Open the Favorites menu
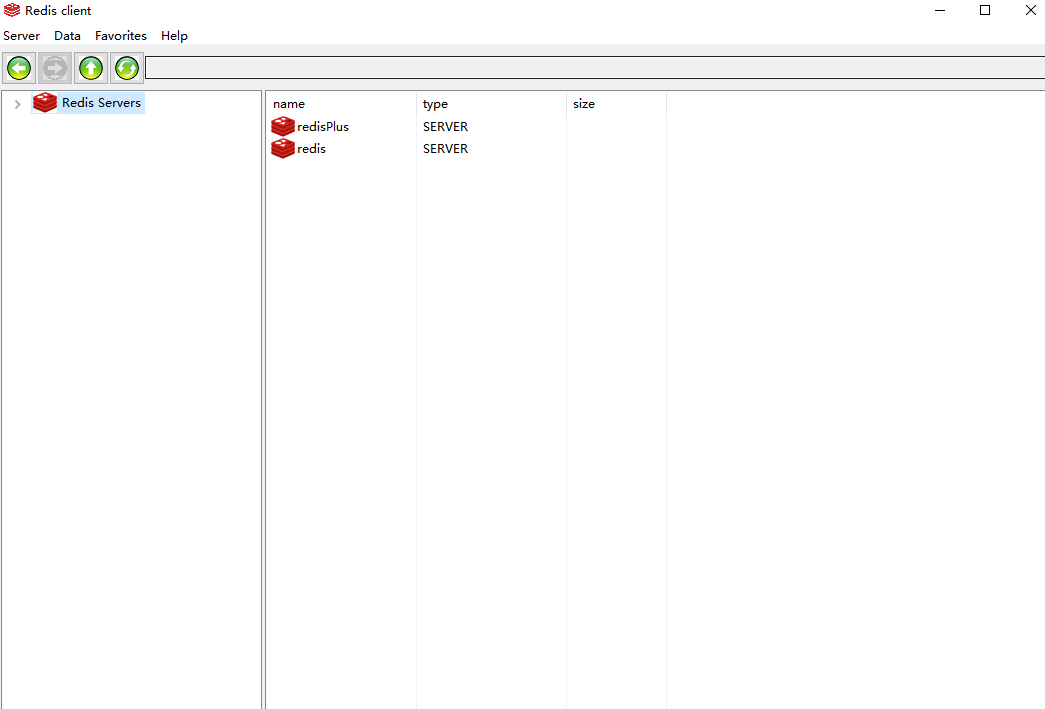The image size is (1045, 709). pos(121,35)
